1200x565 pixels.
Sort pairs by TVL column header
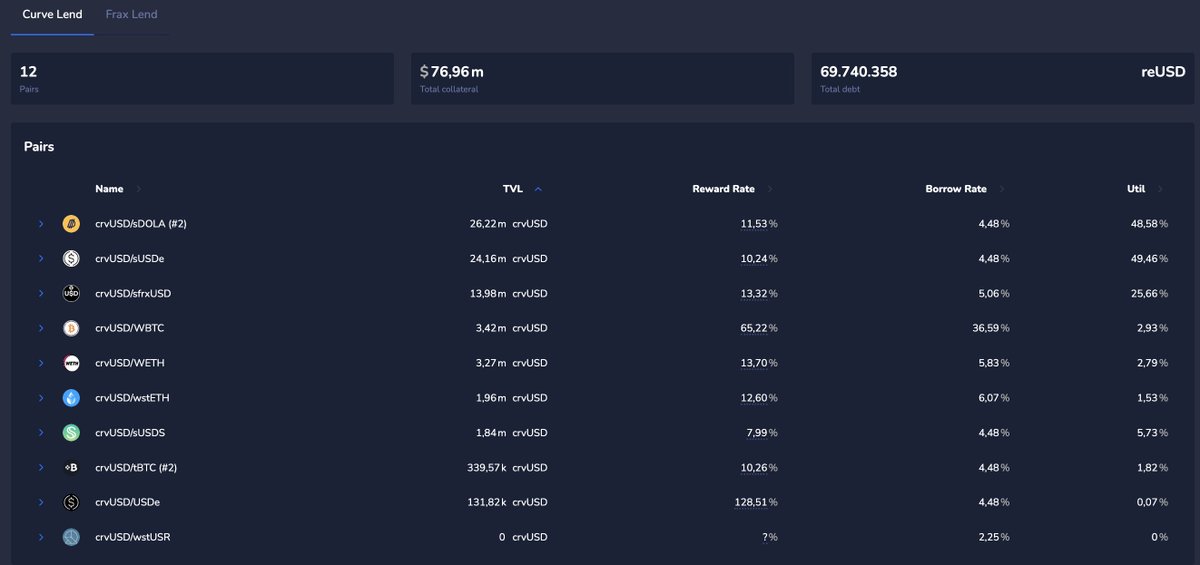pyautogui.click(x=513, y=189)
